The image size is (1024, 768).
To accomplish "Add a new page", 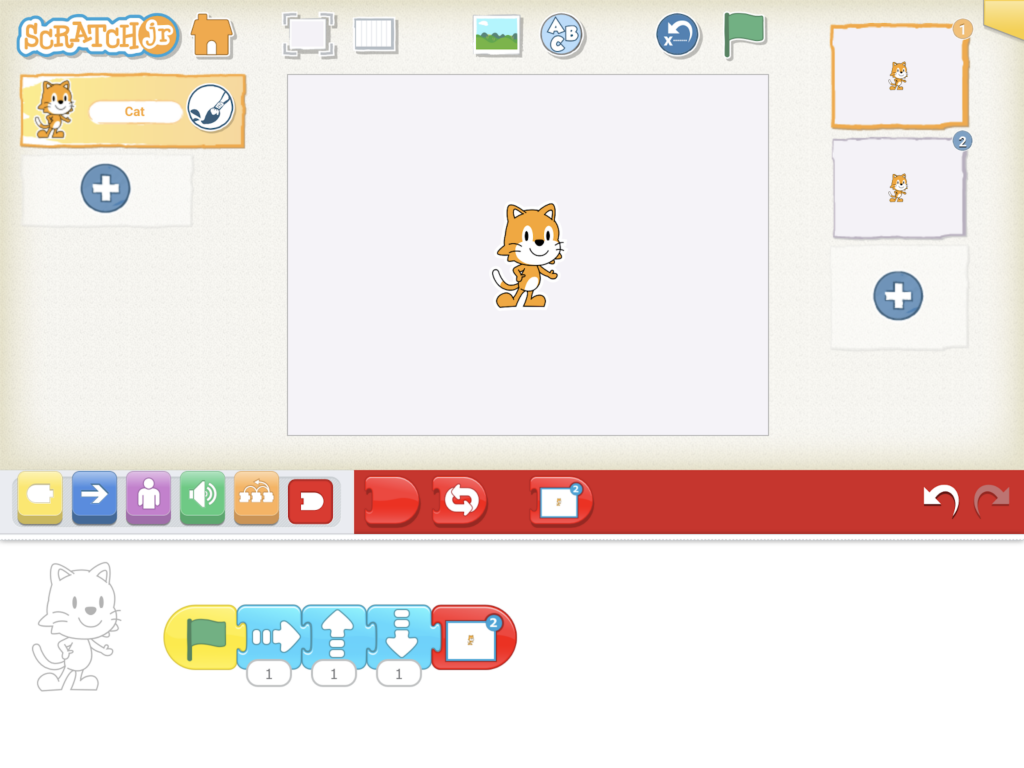I will pos(898,296).
